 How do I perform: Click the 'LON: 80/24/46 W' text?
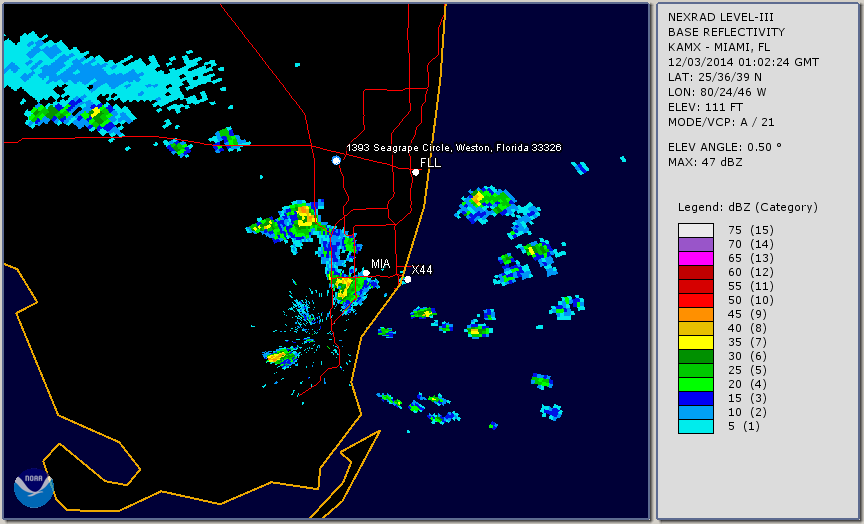[x=717, y=92]
